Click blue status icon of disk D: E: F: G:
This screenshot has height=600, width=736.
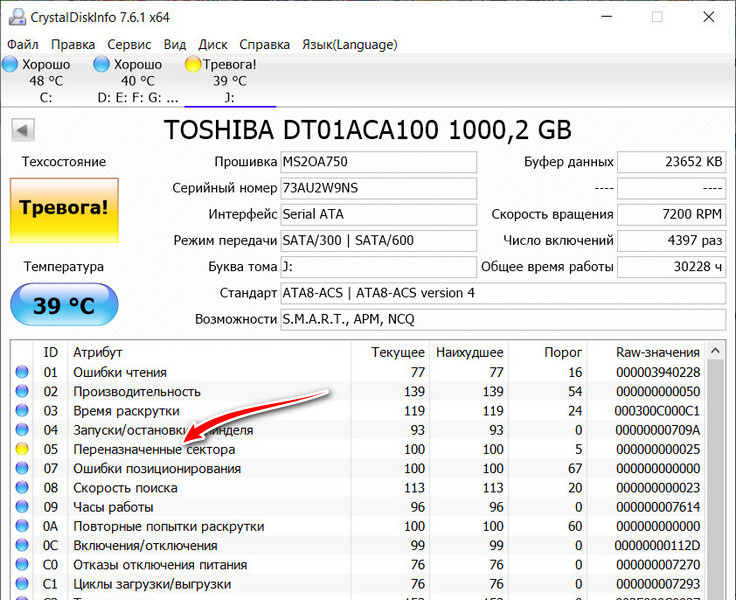[101, 64]
